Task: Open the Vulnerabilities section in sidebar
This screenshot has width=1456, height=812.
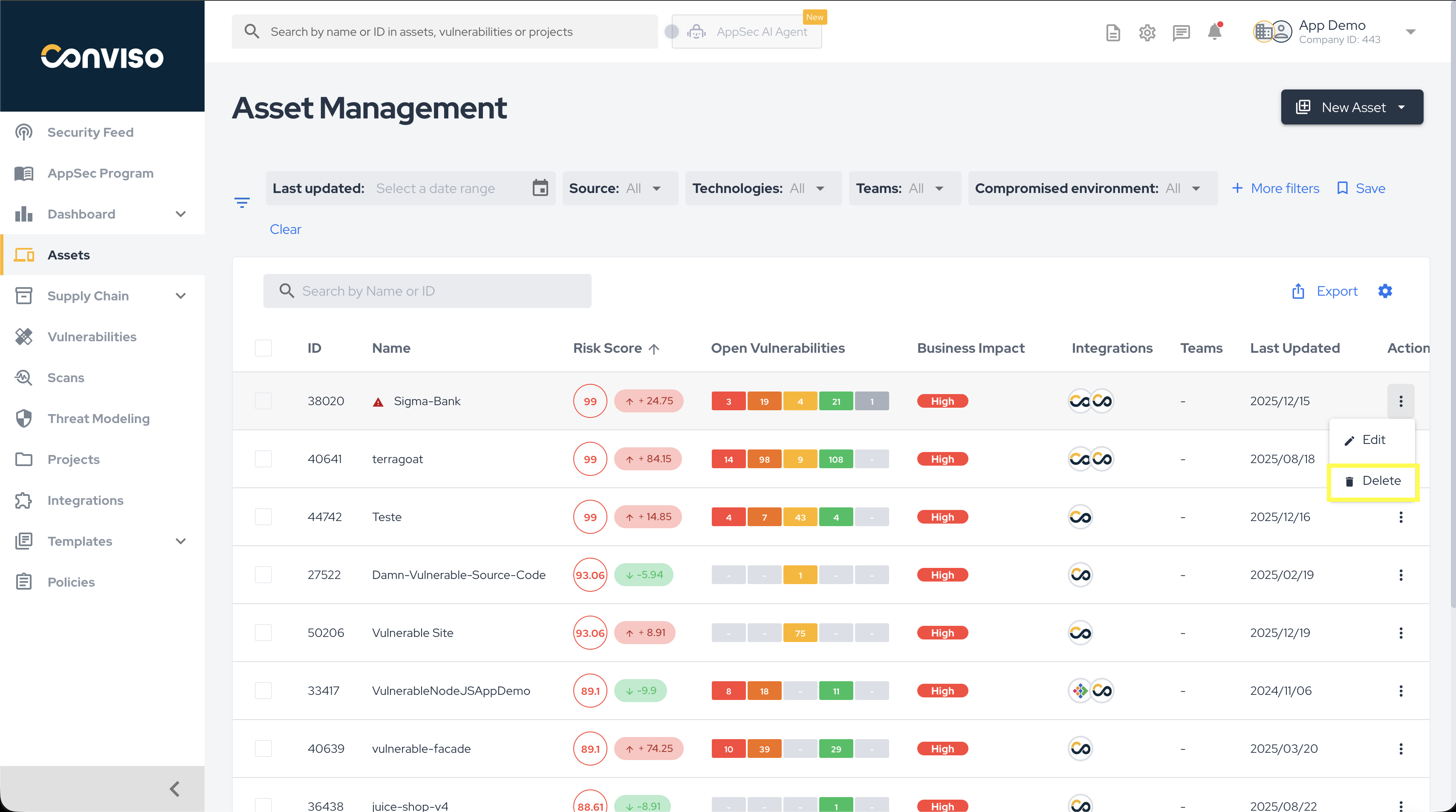Action: coord(92,336)
